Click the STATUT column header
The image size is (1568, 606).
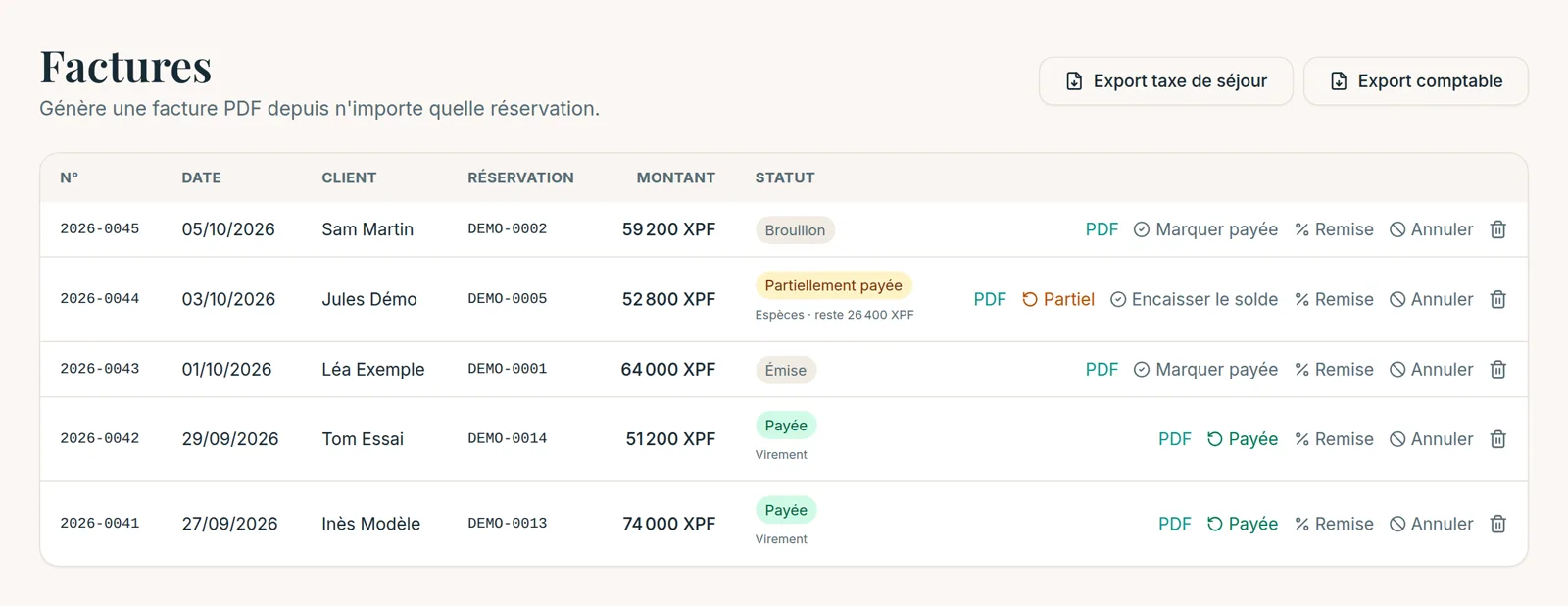785,177
